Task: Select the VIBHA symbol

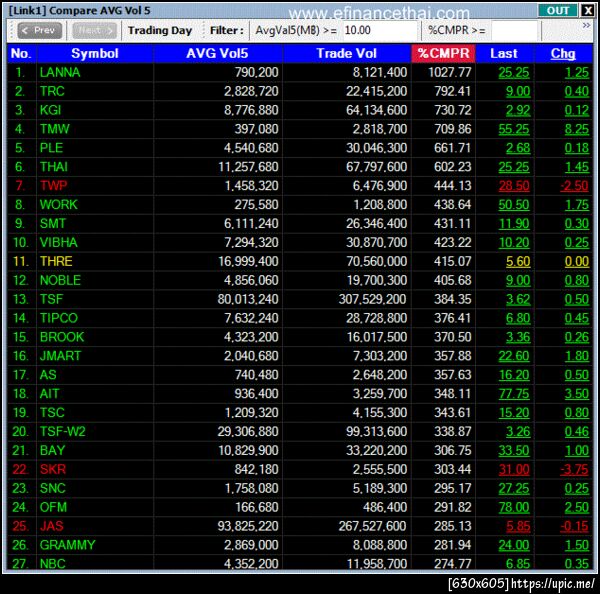Action: 59,243
